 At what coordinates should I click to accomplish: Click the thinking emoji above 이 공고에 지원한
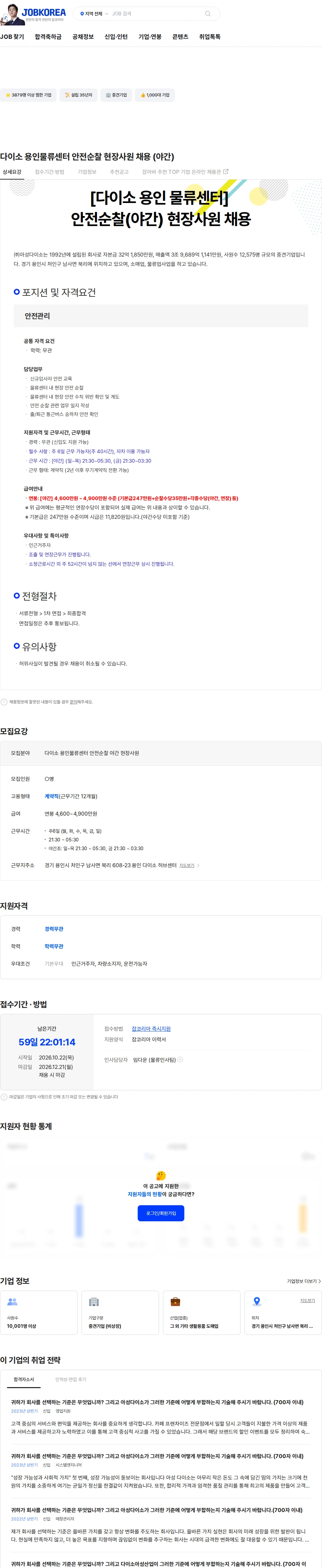click(161, 1175)
